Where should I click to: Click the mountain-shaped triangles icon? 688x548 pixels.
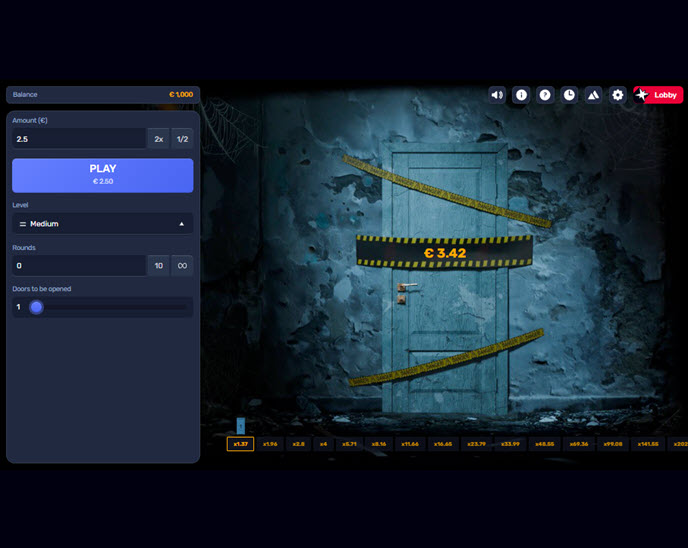pyautogui.click(x=593, y=95)
